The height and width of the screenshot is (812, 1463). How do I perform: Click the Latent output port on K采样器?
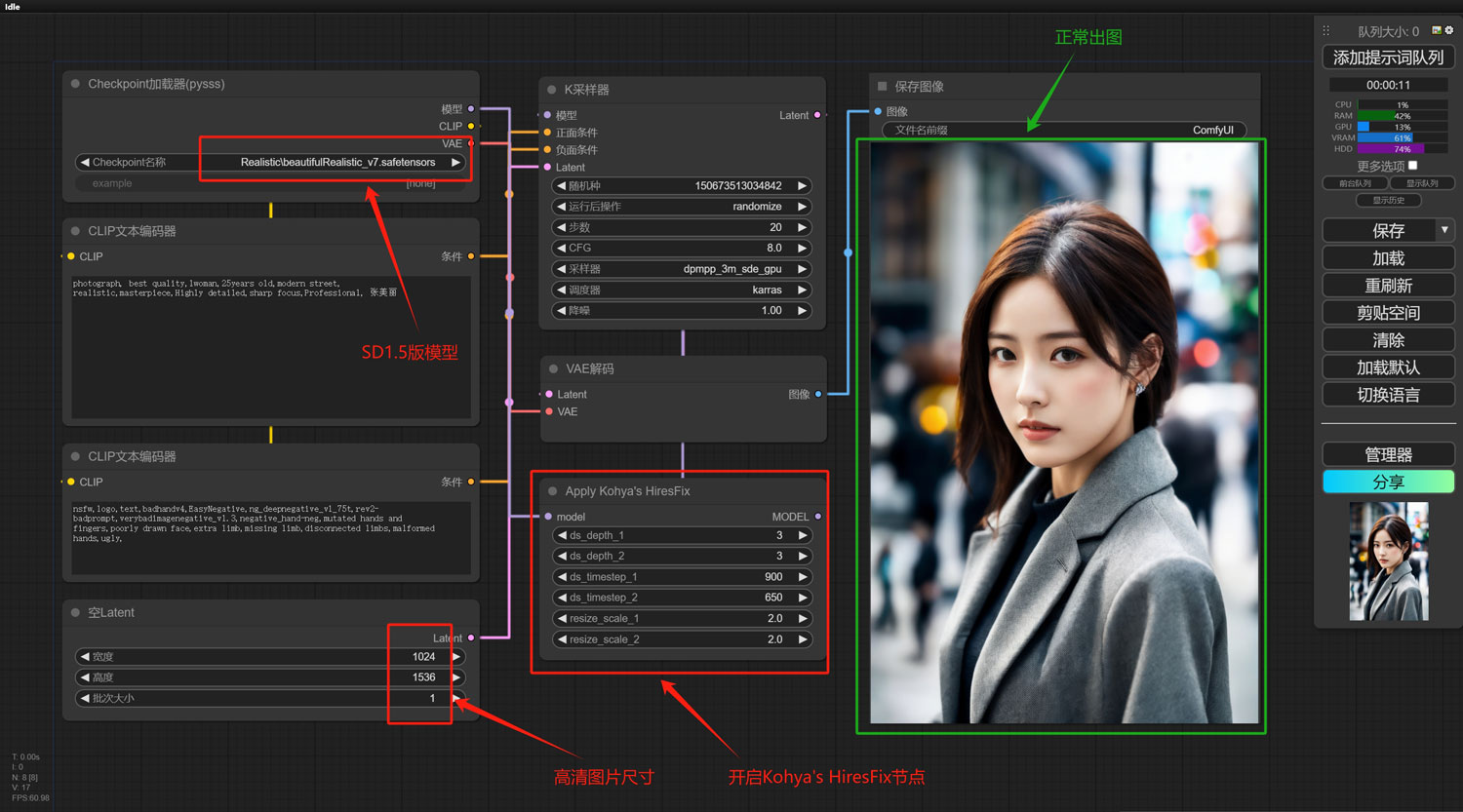click(817, 115)
